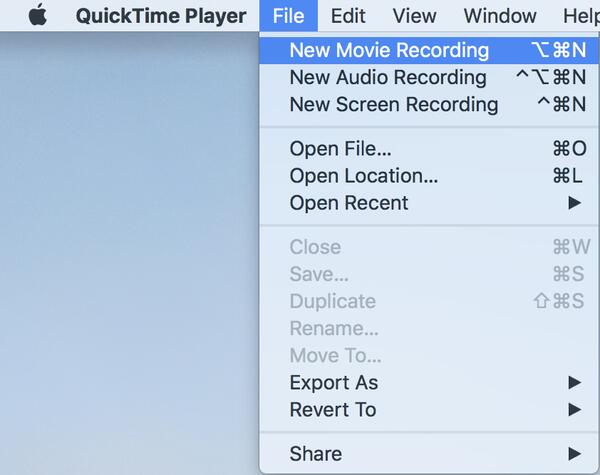Viewport: 600px width, 475px height.
Task: Open the Help menu
Action: pyautogui.click(x=580, y=16)
